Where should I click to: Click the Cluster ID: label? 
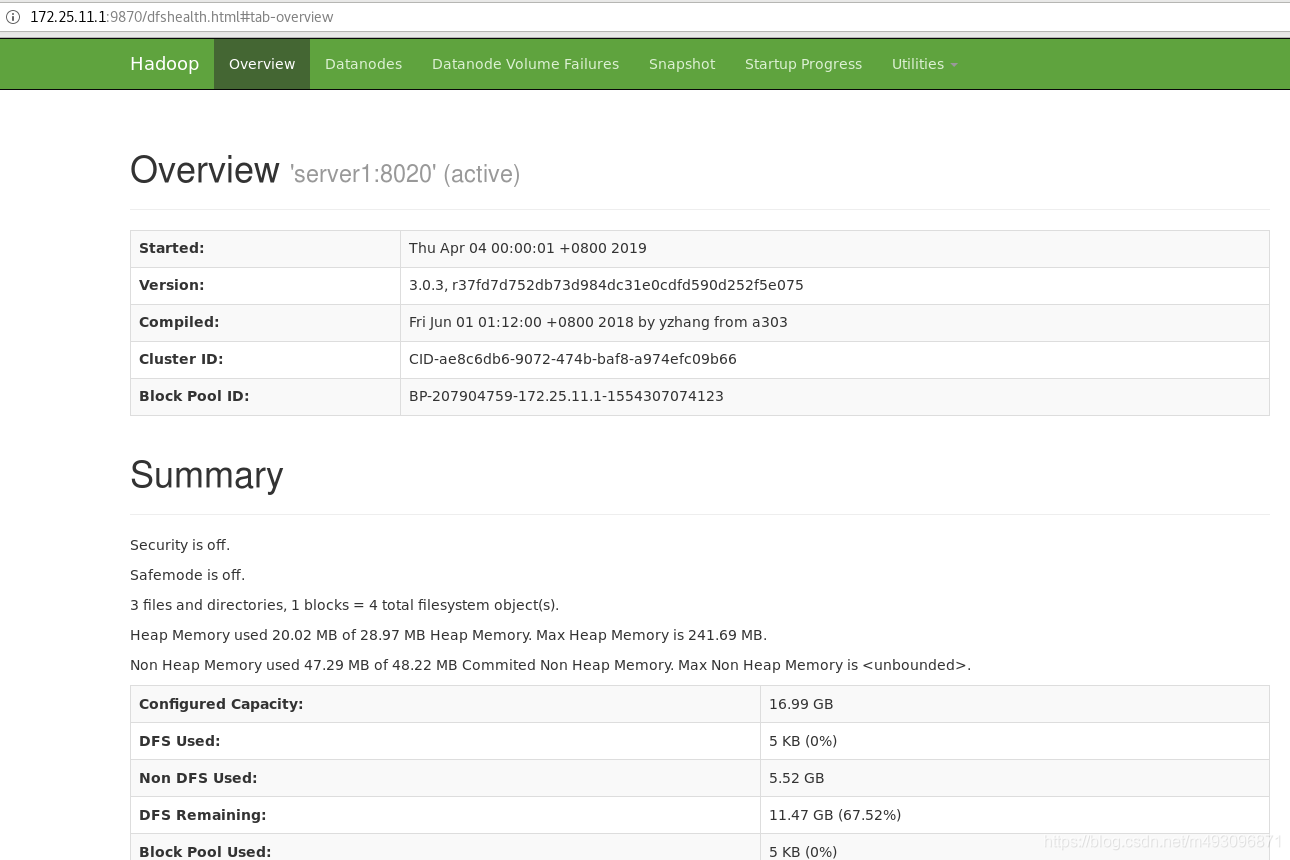(x=181, y=359)
